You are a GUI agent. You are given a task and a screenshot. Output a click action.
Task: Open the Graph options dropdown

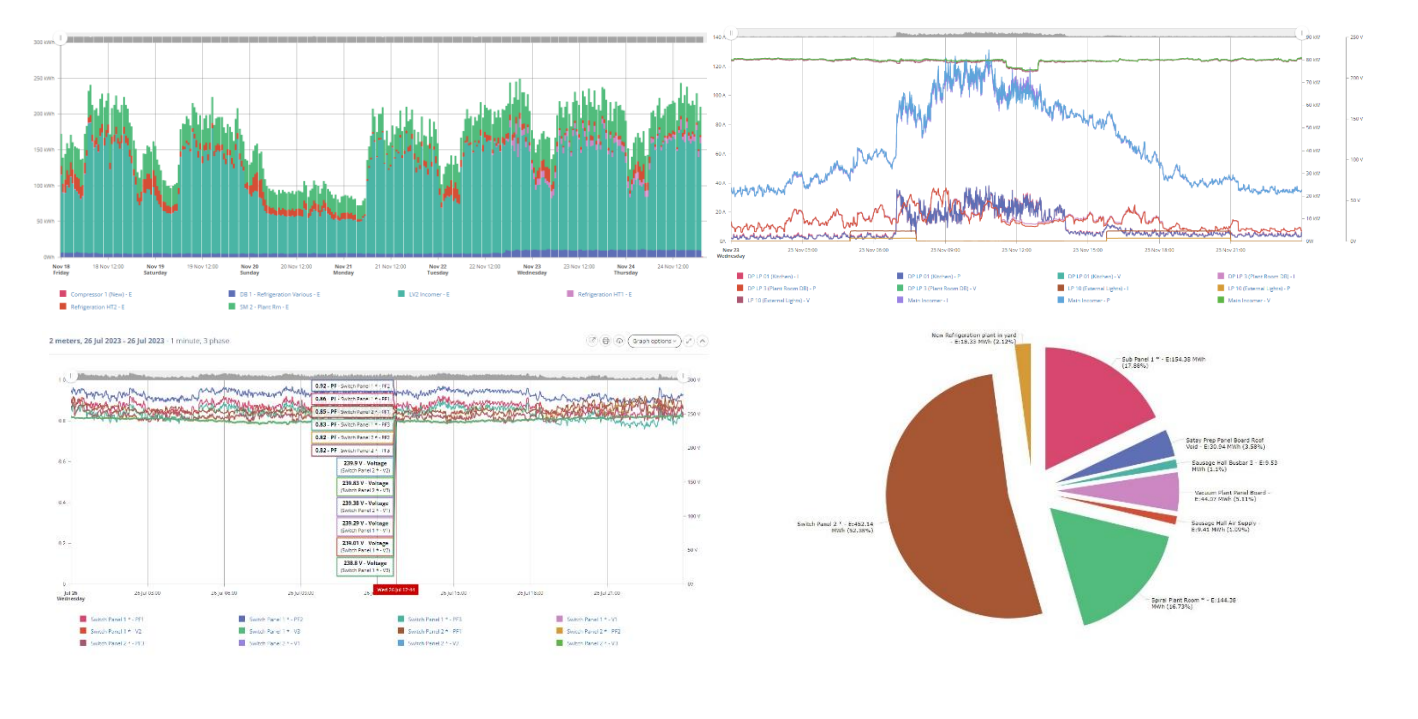pyautogui.click(x=655, y=341)
